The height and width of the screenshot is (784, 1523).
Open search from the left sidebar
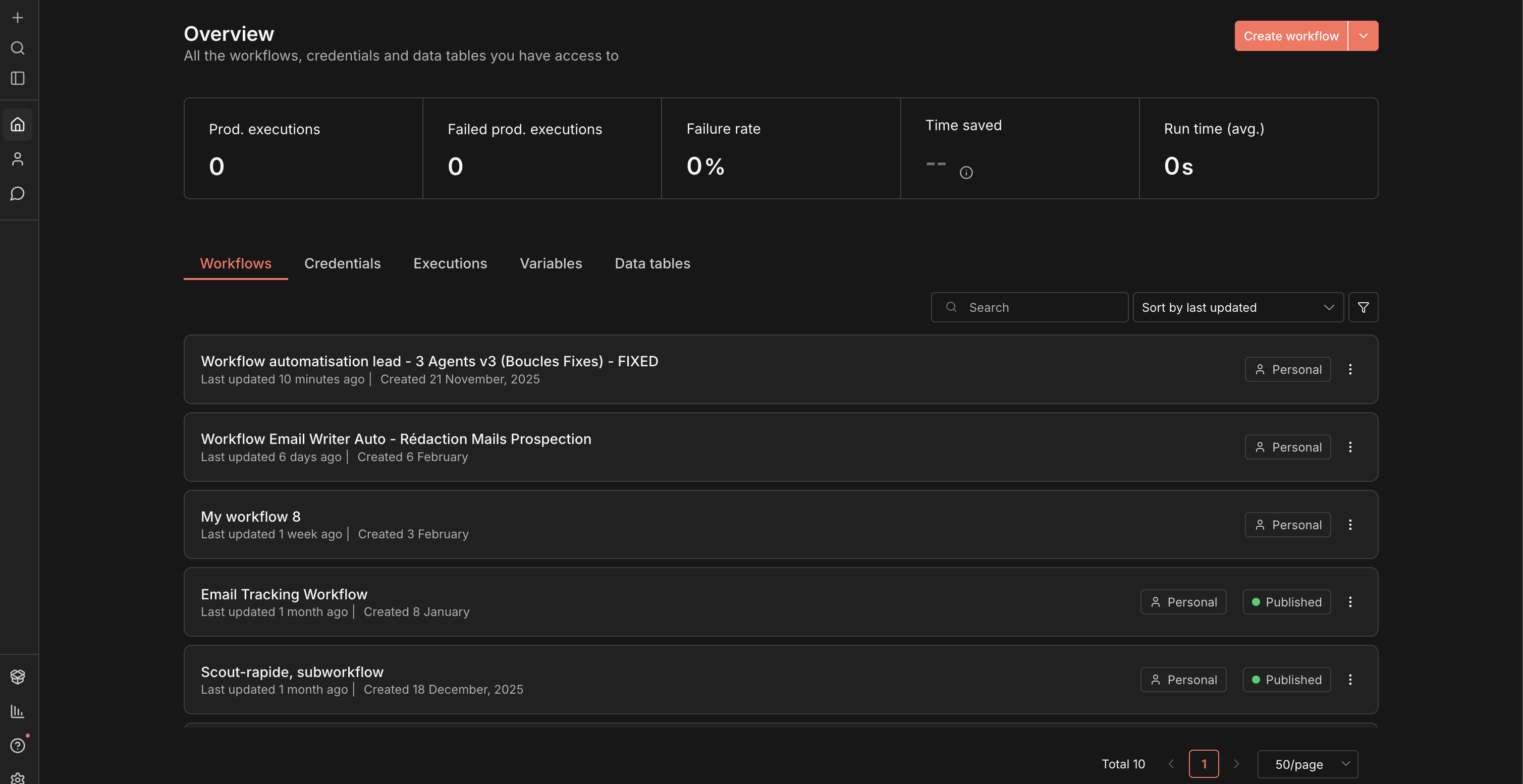(17, 48)
